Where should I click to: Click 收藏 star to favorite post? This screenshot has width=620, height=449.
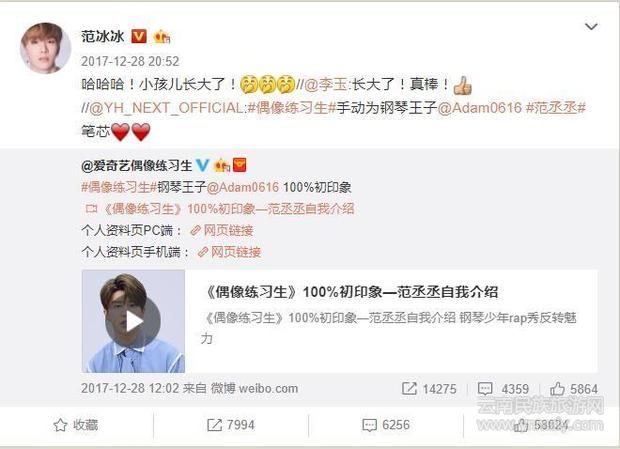click(x=76, y=425)
